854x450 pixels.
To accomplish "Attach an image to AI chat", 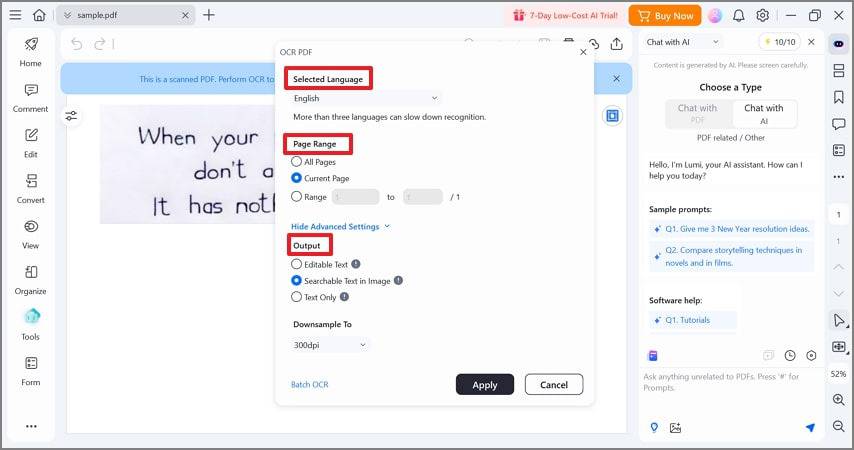I will pos(675,428).
